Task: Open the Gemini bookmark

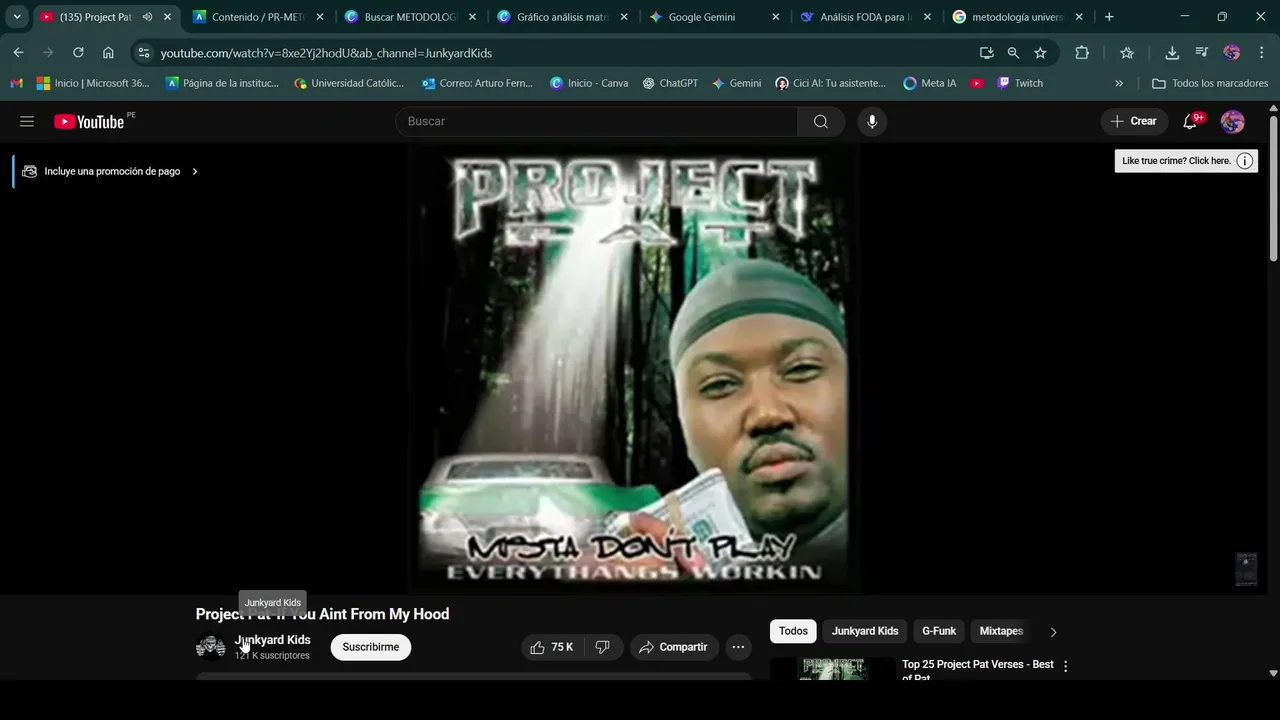Action: (x=736, y=83)
